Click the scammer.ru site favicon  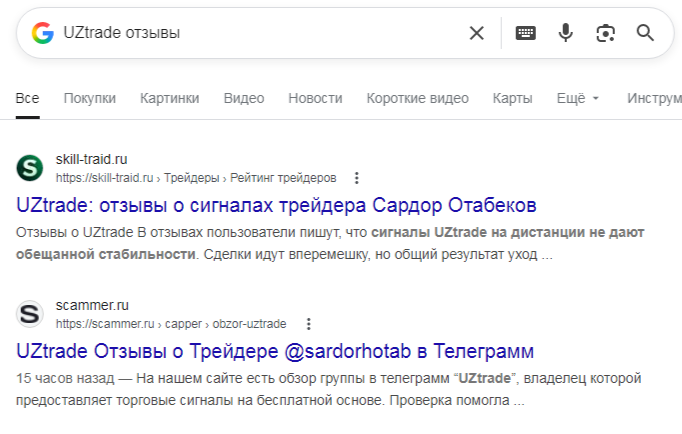click(x=30, y=314)
